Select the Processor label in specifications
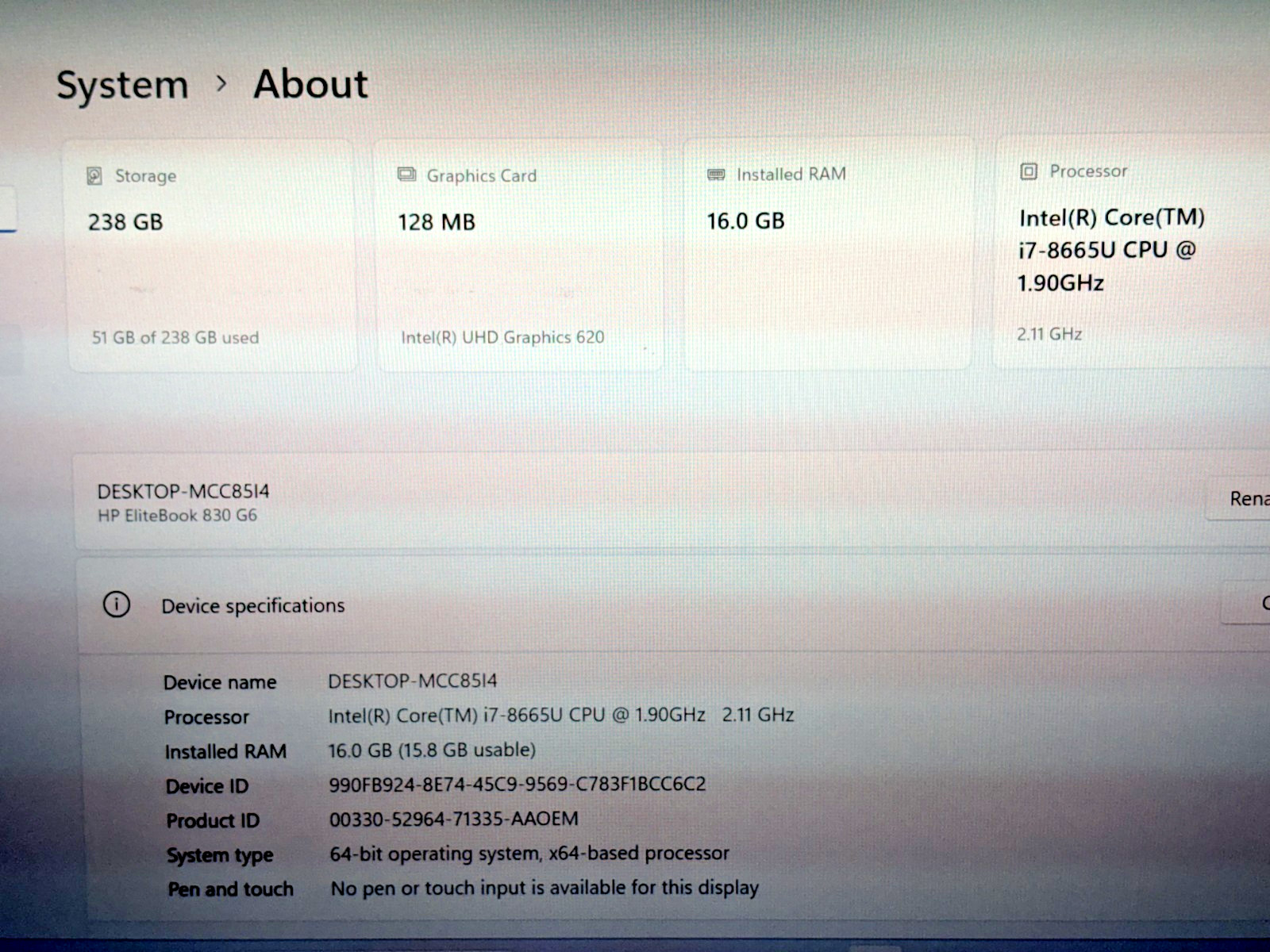 tap(206, 717)
